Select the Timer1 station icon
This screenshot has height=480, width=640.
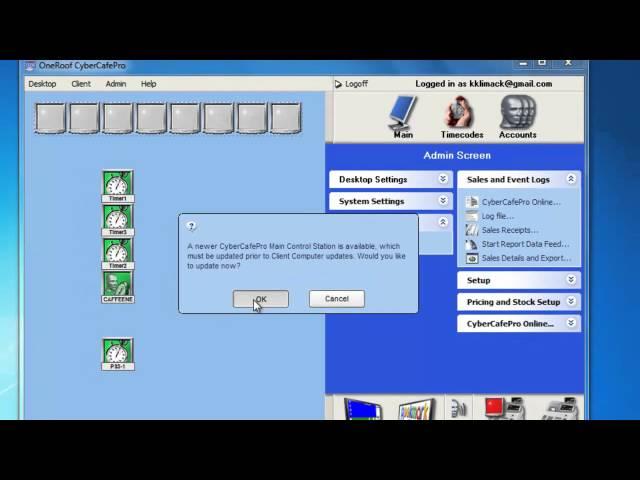(118, 185)
